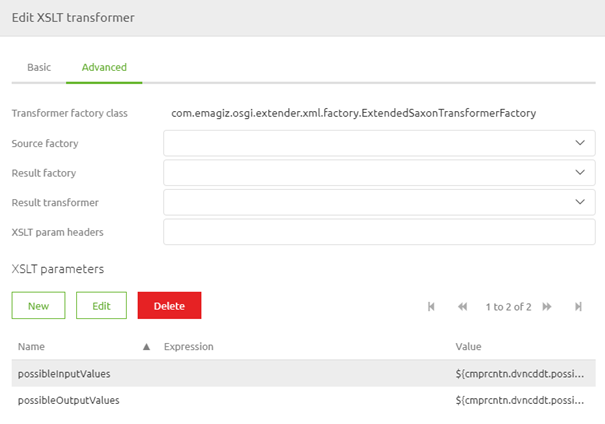The image size is (605, 424).
Task: Click the '1 to 2 of 2' pager text
Action: (509, 307)
